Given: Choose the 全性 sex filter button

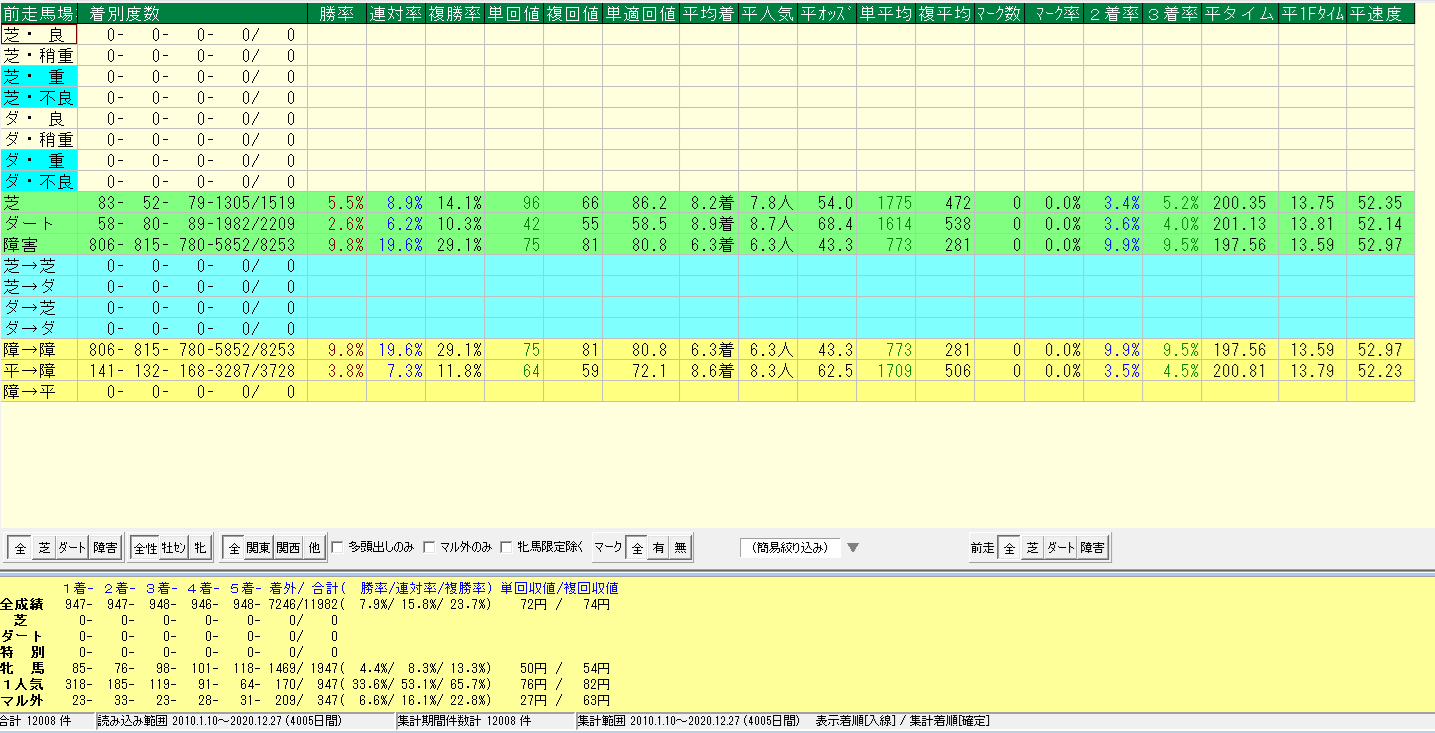Looking at the screenshot, I should (x=145, y=547).
